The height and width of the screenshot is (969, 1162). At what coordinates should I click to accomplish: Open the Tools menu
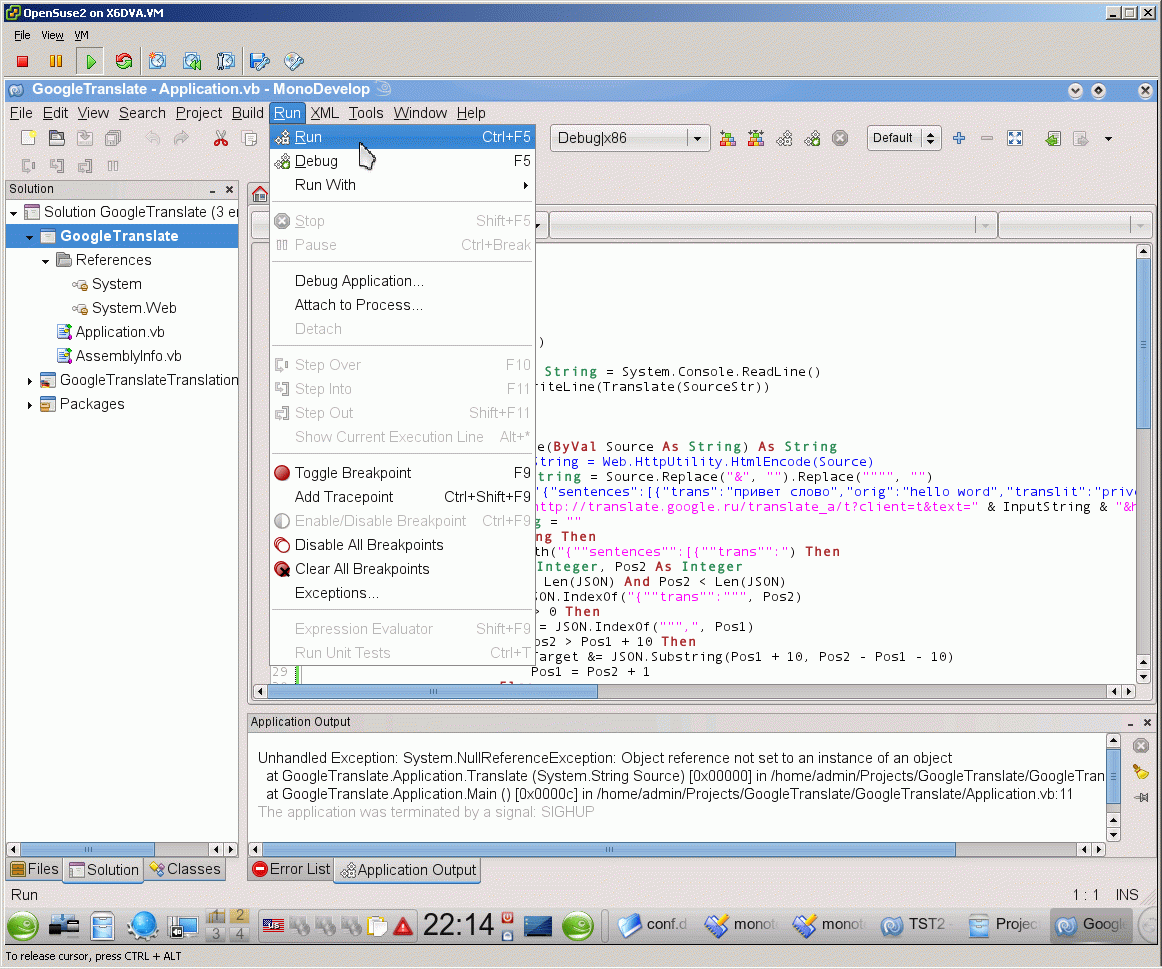coord(366,113)
